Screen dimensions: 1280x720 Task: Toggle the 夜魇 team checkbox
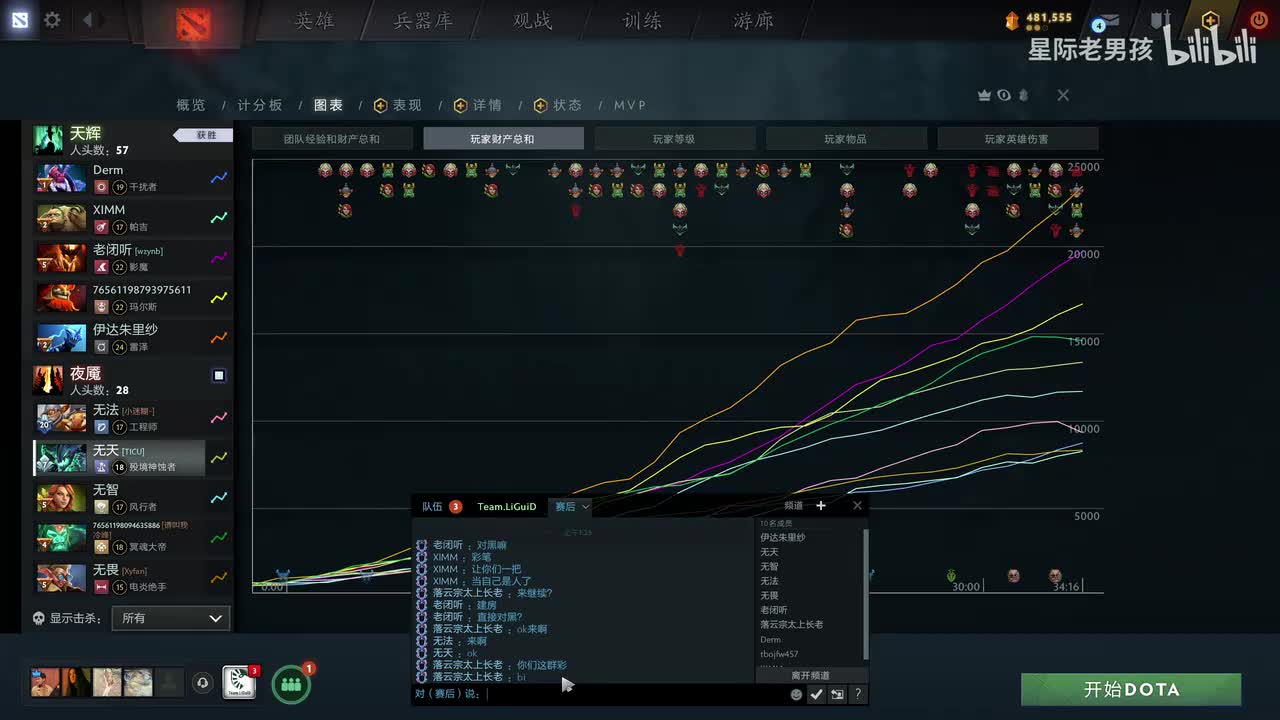(219, 376)
